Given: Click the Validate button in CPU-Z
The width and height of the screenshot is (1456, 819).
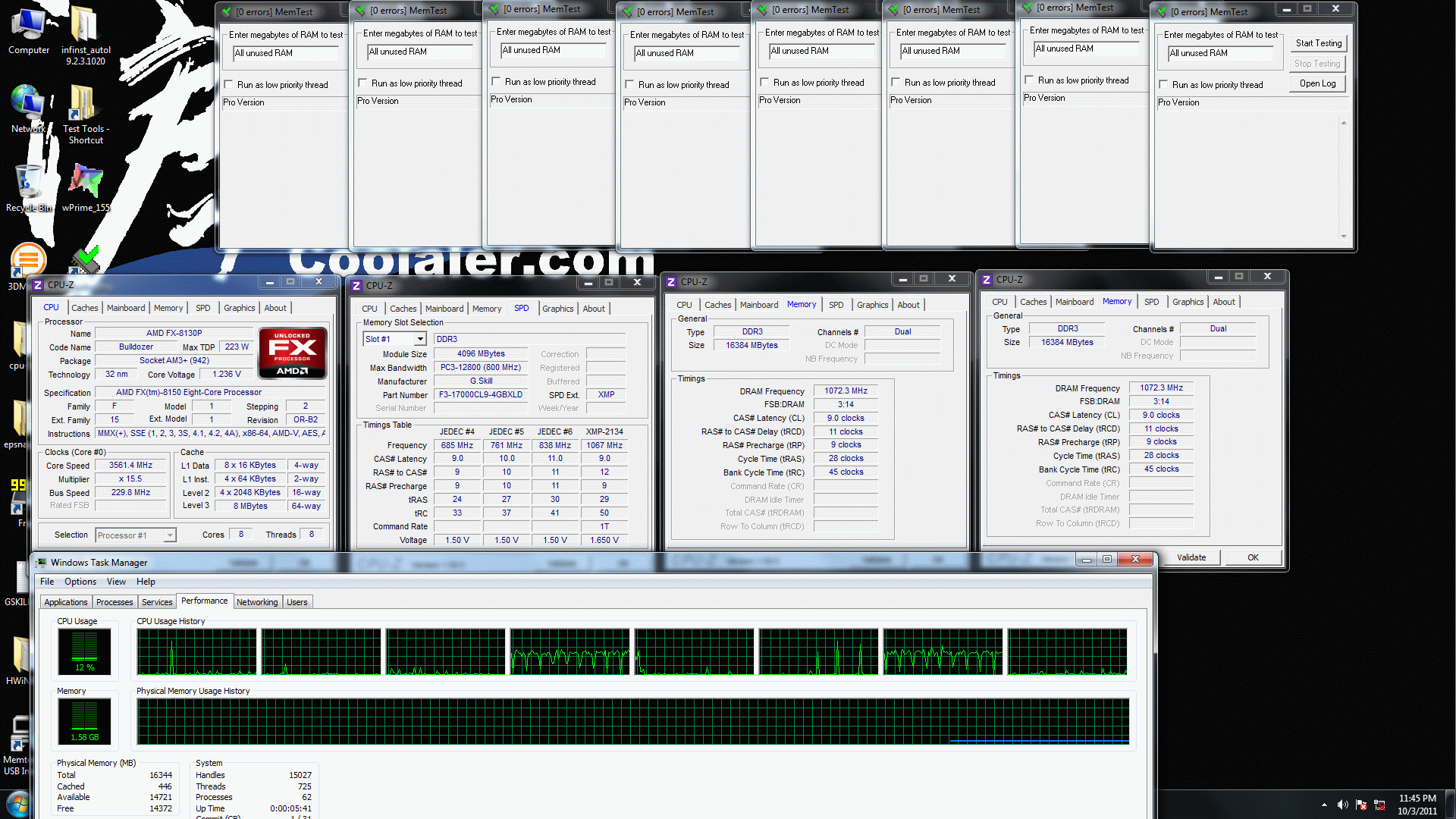Looking at the screenshot, I should [1191, 557].
